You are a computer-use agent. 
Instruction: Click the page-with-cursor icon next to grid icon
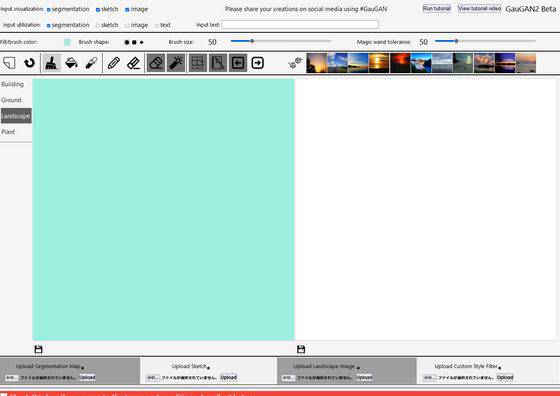(x=218, y=63)
